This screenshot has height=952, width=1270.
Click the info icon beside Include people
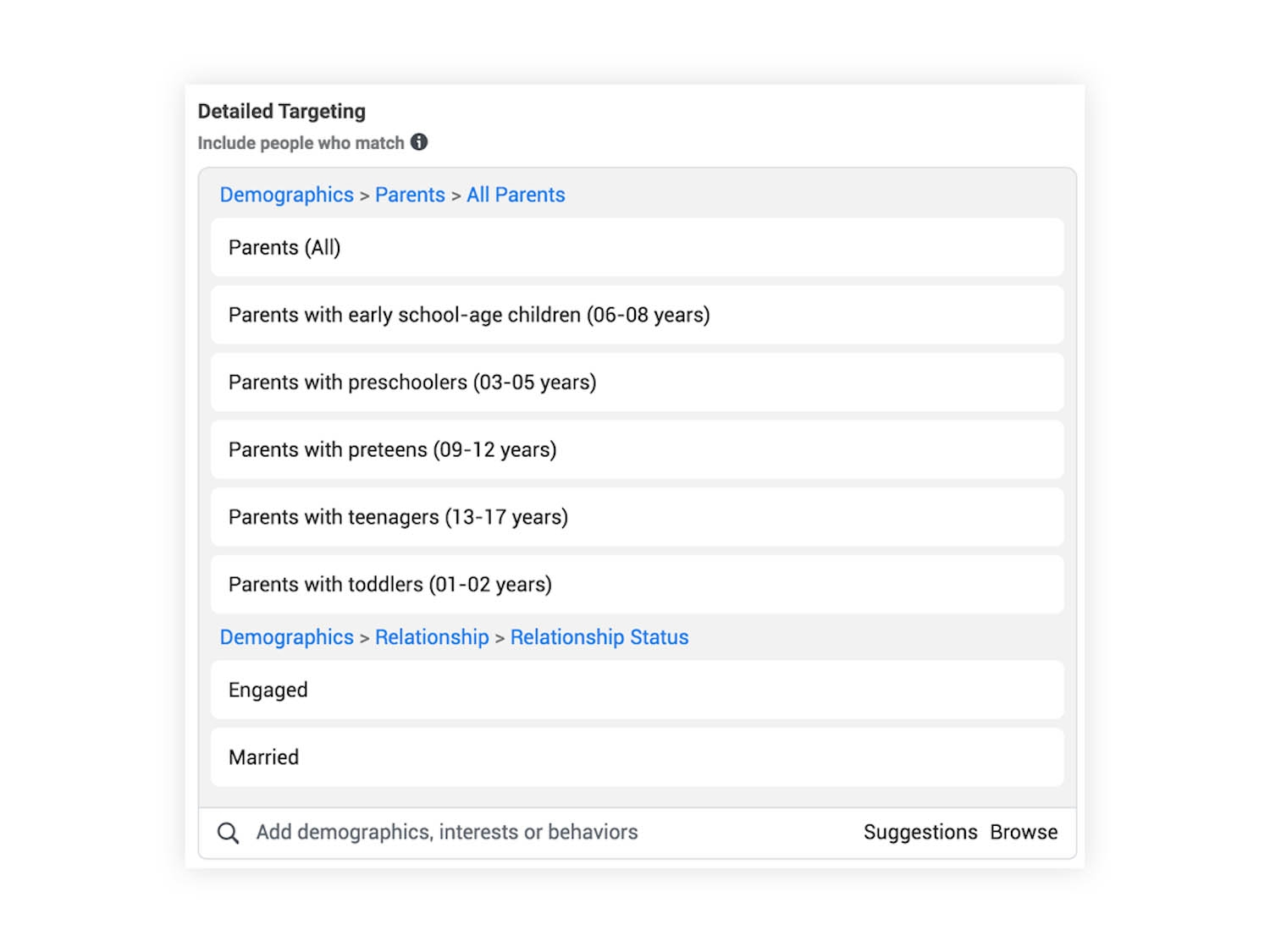pyautogui.click(x=419, y=142)
